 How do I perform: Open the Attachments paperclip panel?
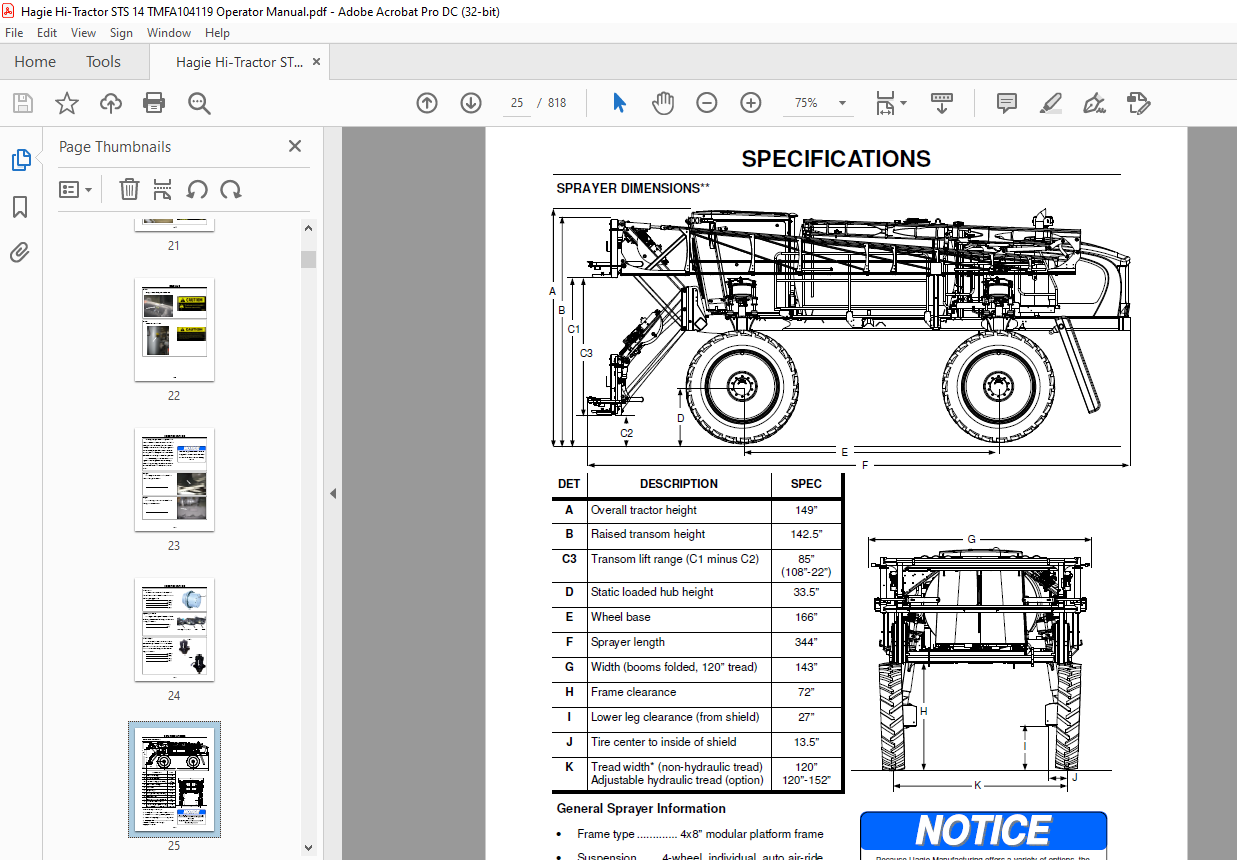click(x=20, y=252)
